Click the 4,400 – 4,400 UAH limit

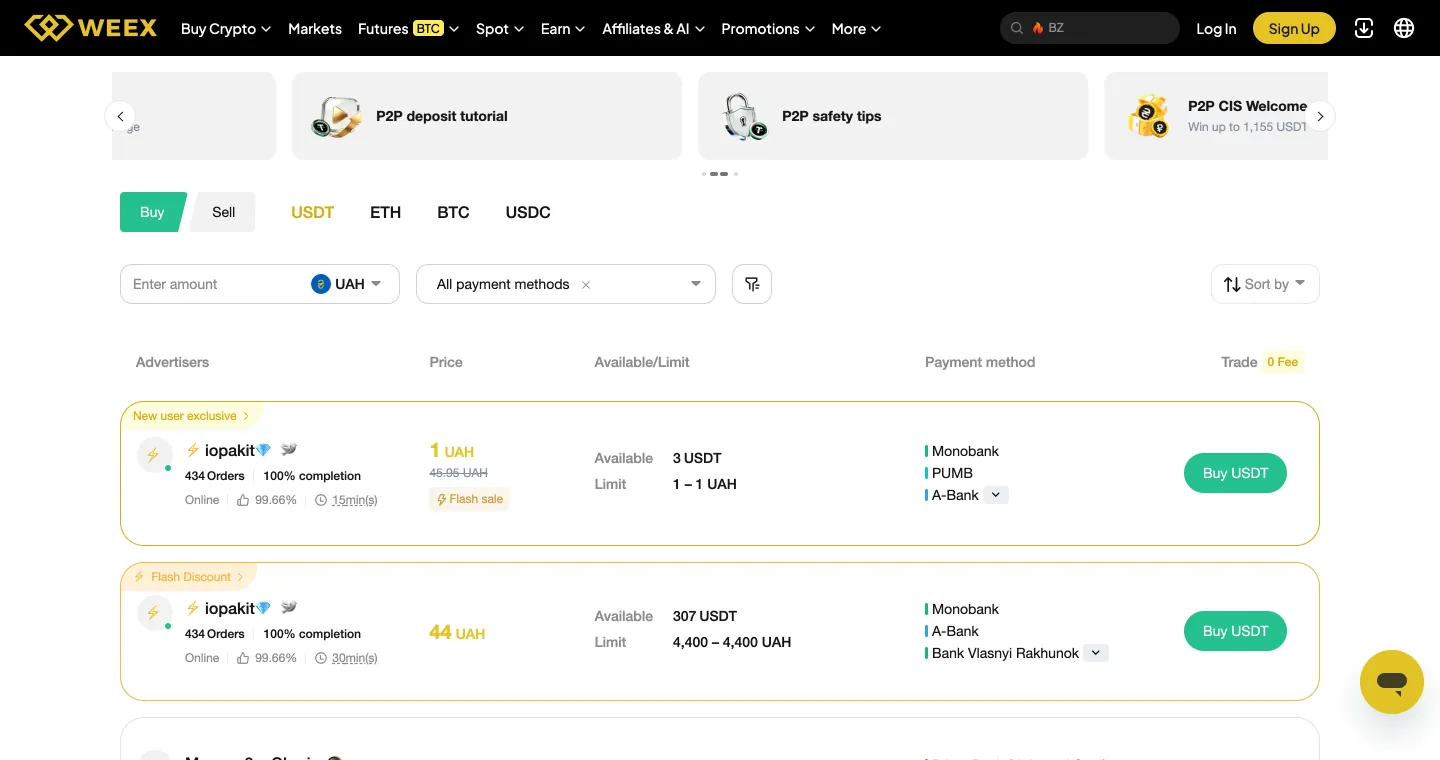click(x=732, y=642)
